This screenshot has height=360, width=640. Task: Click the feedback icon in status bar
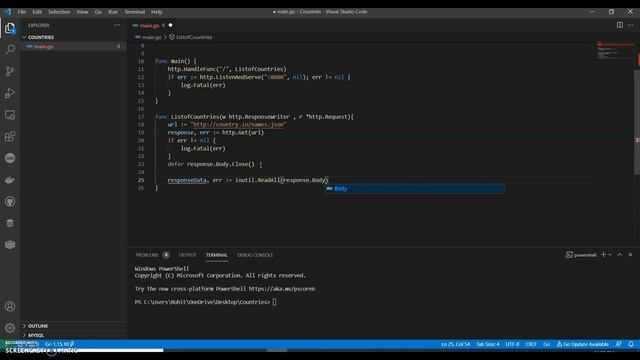click(x=619, y=344)
